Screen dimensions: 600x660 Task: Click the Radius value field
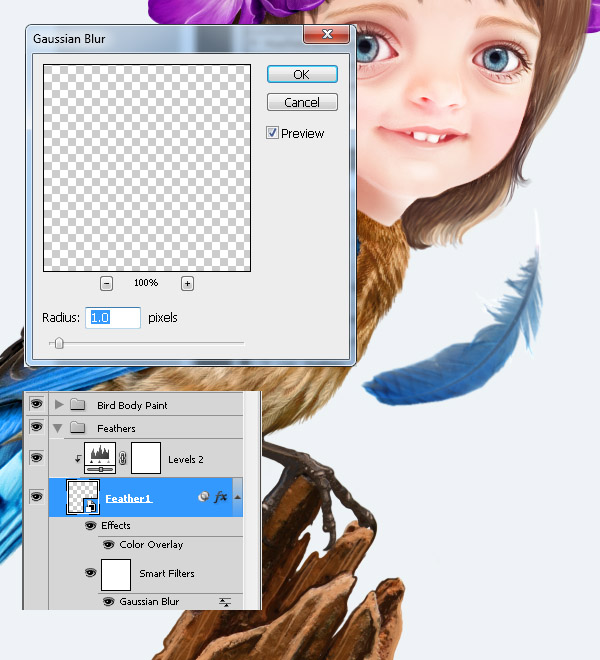pyautogui.click(x=113, y=317)
